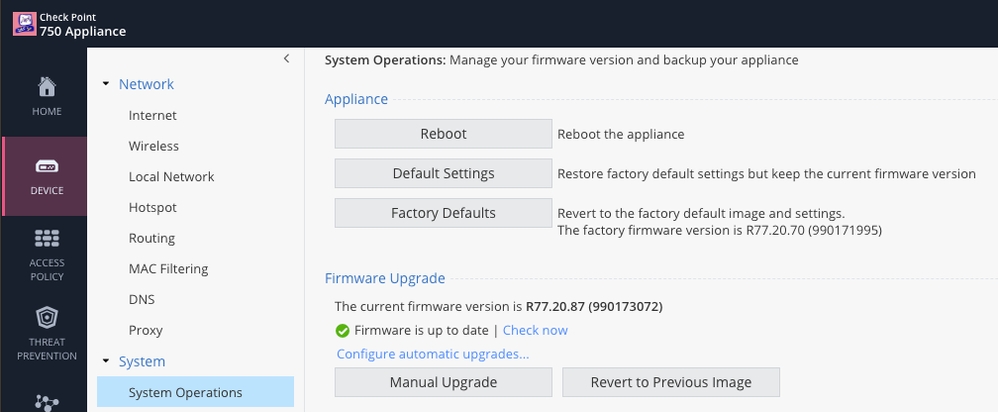Click the Firmware Upgrade section heading
The height and width of the screenshot is (412, 998).
(385, 278)
